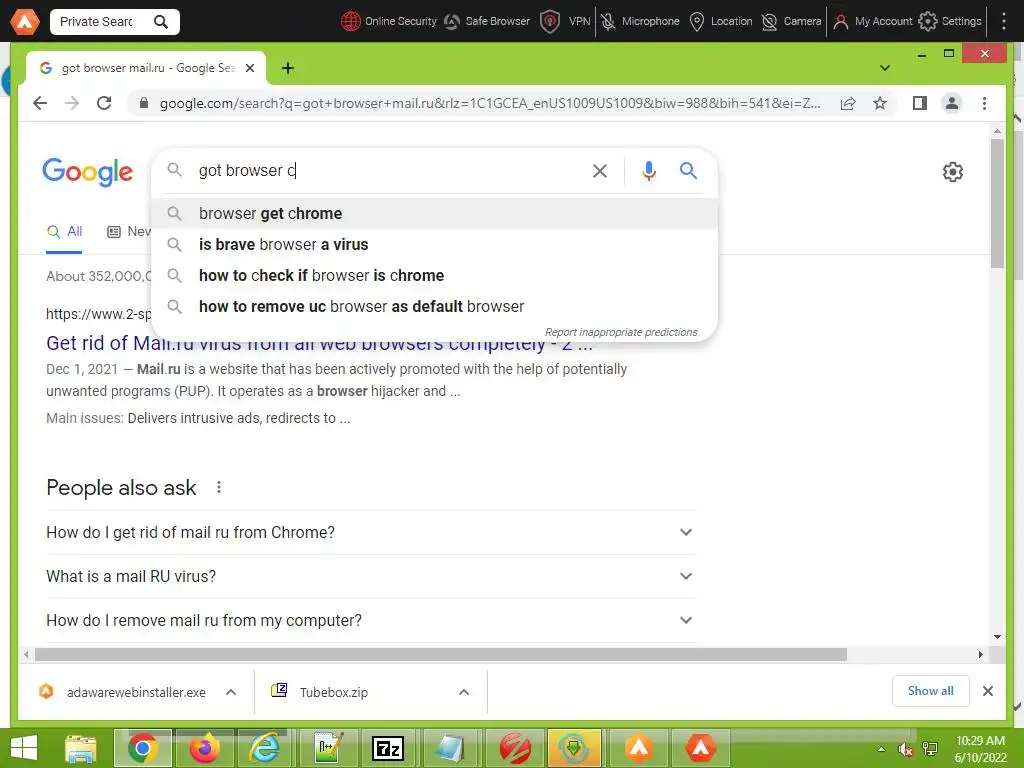Open the Safe Browser option
The width and height of the screenshot is (1024, 768).
(x=487, y=22)
